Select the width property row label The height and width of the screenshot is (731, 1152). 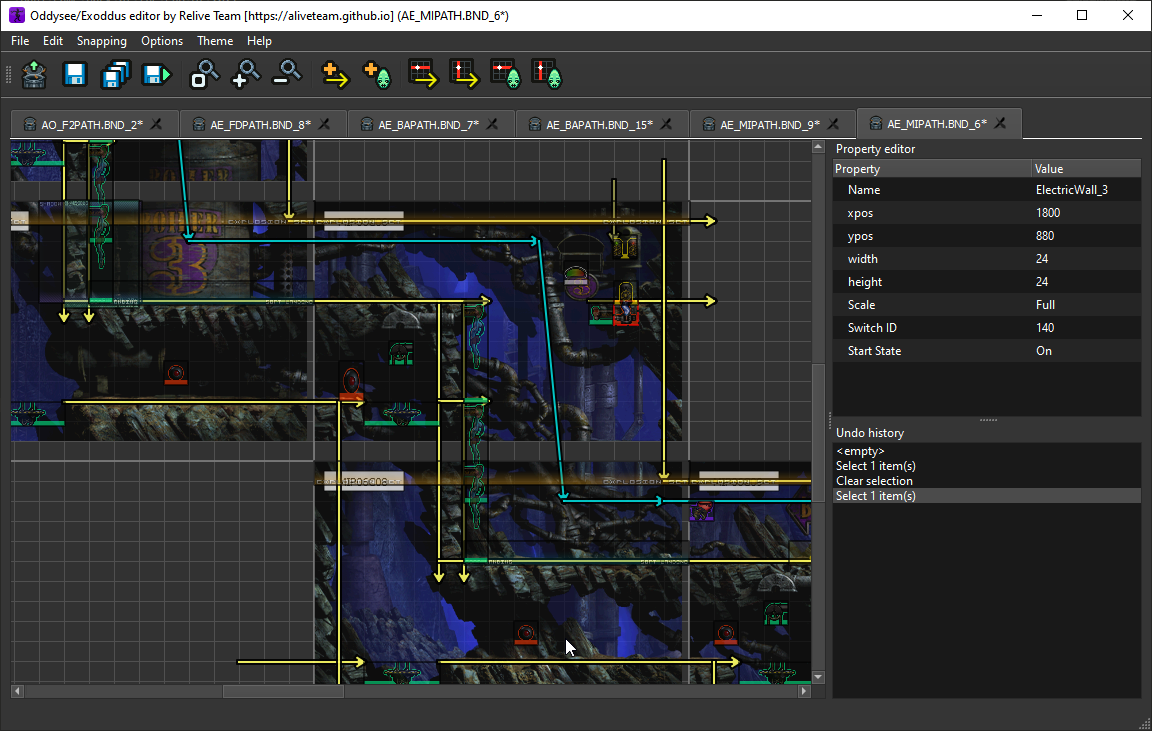pyautogui.click(x=863, y=259)
